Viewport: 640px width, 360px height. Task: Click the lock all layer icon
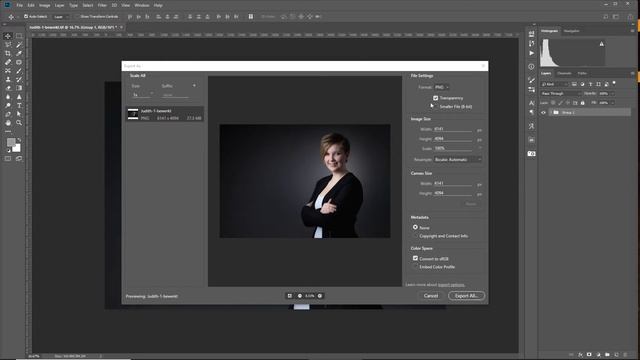582,103
